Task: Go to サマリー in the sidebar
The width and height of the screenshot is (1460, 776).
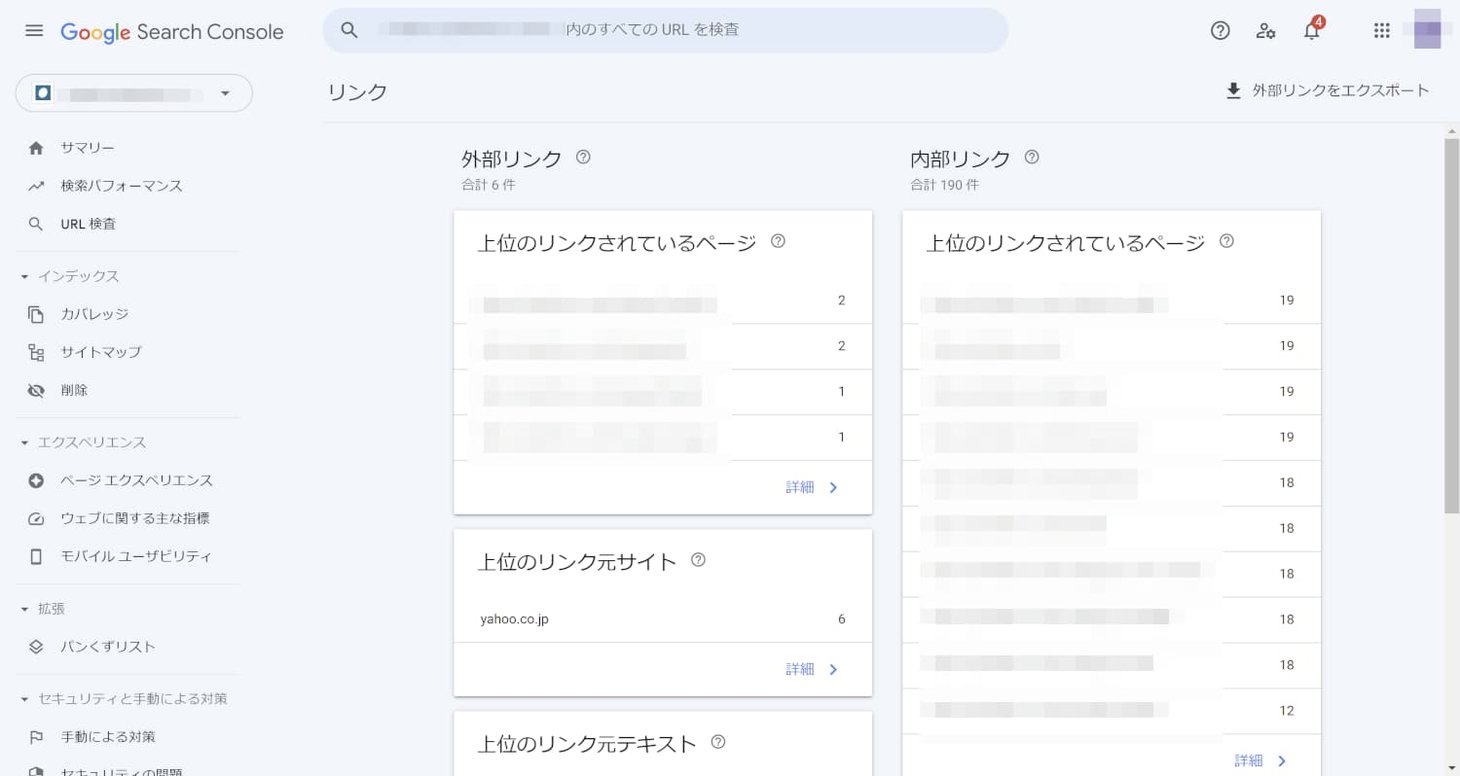Action: (87, 148)
